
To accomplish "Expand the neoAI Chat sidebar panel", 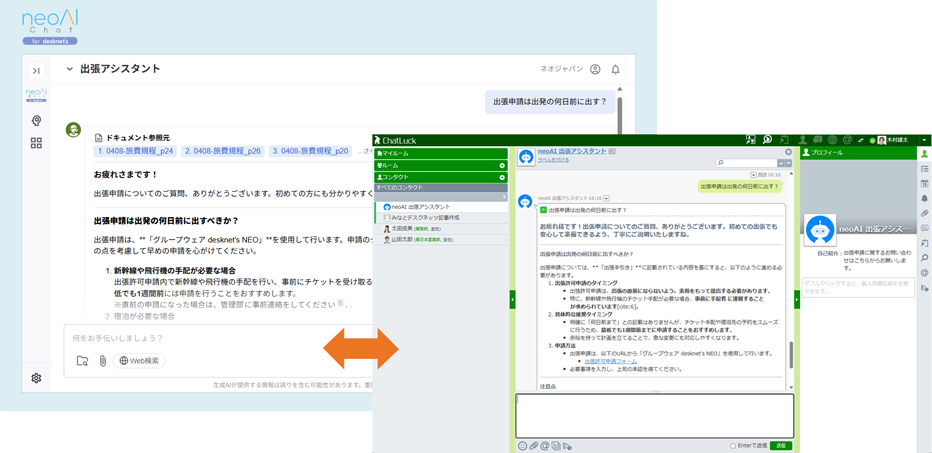I will [x=36, y=71].
